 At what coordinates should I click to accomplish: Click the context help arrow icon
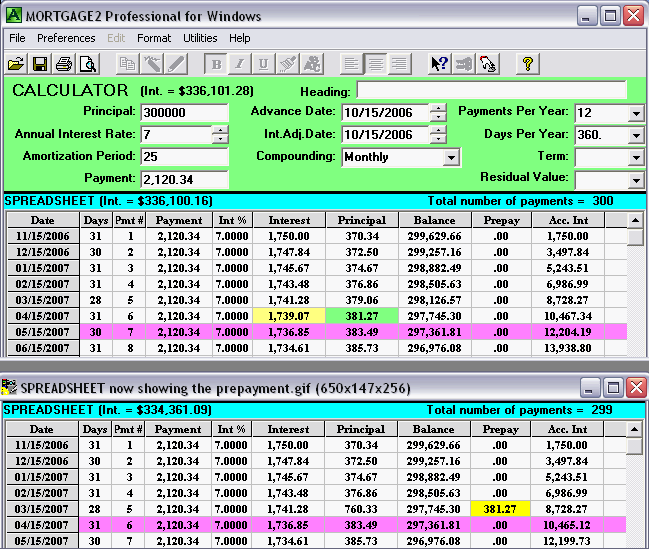click(439, 64)
